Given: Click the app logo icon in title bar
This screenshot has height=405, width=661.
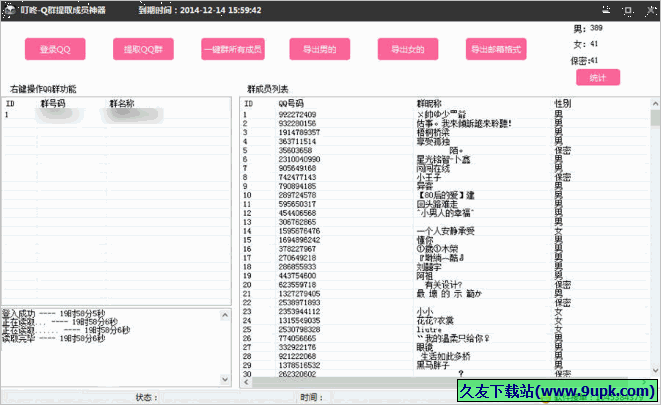Looking at the screenshot, I should pos(9,10).
